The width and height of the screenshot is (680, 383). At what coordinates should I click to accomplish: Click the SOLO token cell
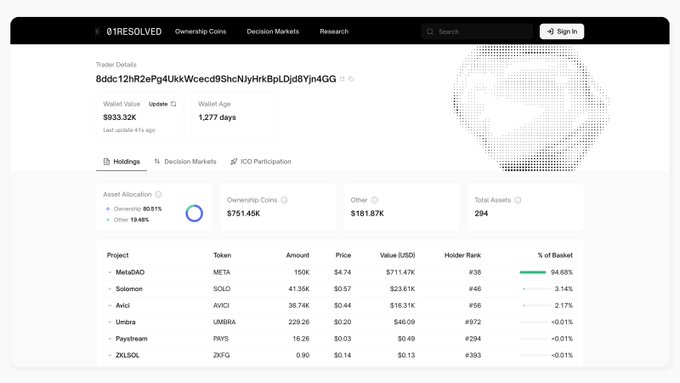click(x=222, y=289)
